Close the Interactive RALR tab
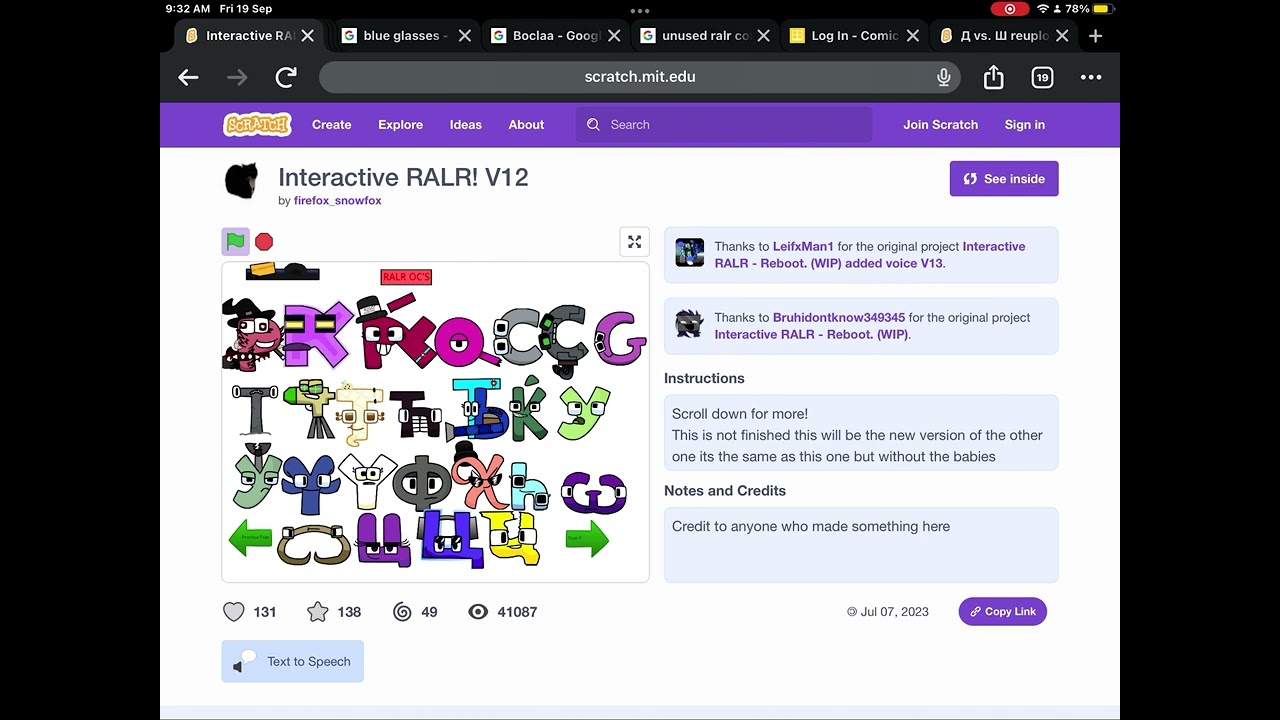Viewport: 1280px width, 720px height. pyautogui.click(x=308, y=36)
